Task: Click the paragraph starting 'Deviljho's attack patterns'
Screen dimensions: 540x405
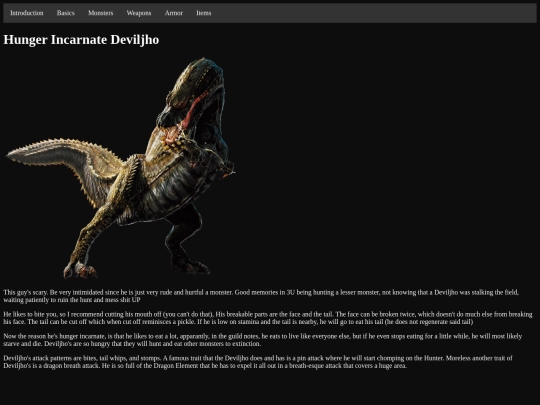Action: click(258, 362)
